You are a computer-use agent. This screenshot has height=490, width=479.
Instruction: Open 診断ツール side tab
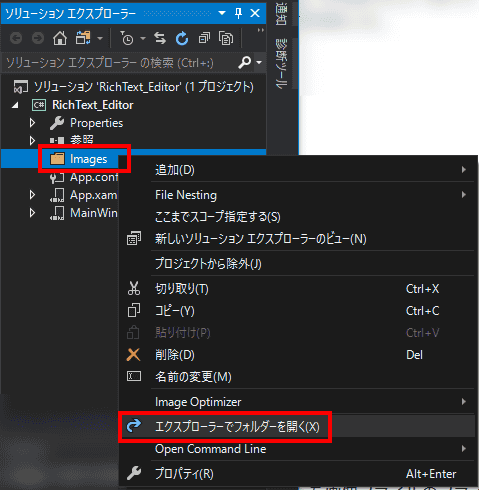coord(281,63)
